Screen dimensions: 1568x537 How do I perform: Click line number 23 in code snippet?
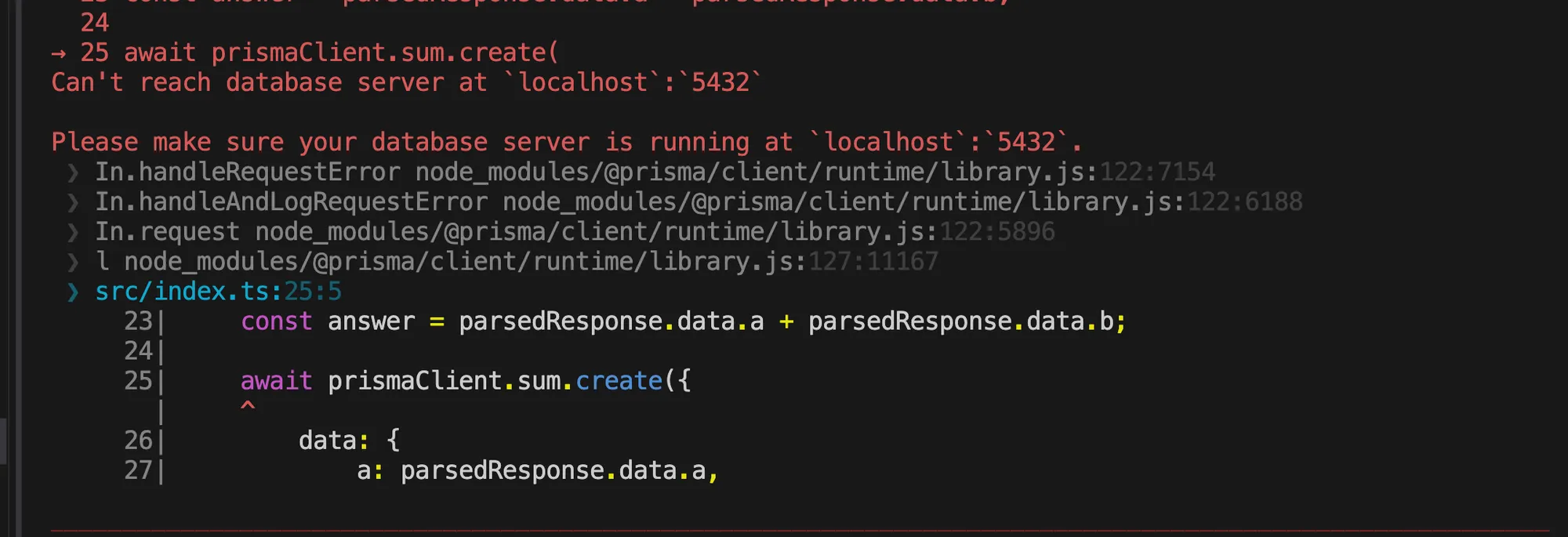pos(138,321)
